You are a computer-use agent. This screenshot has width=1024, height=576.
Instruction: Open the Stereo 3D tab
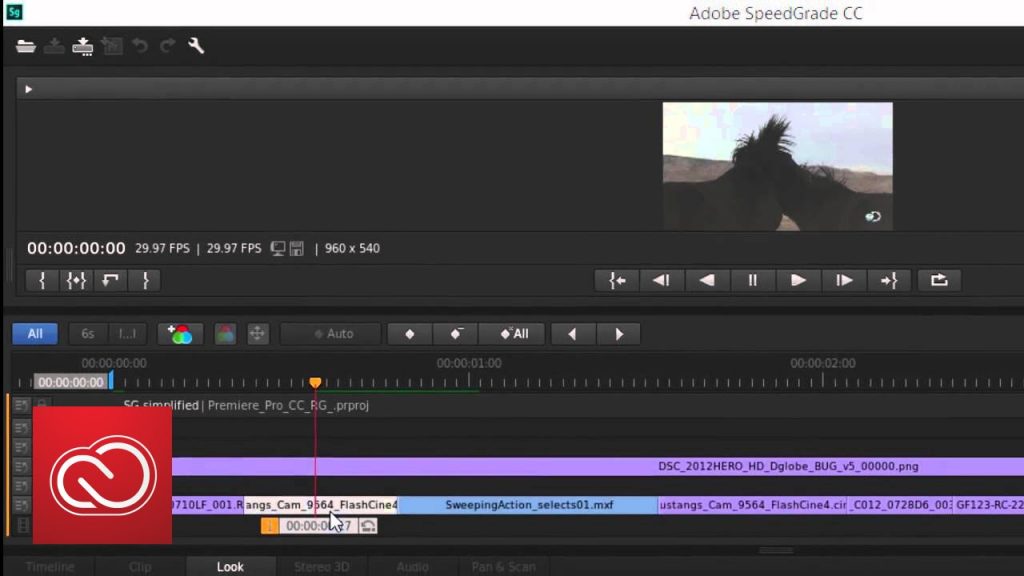click(x=321, y=567)
